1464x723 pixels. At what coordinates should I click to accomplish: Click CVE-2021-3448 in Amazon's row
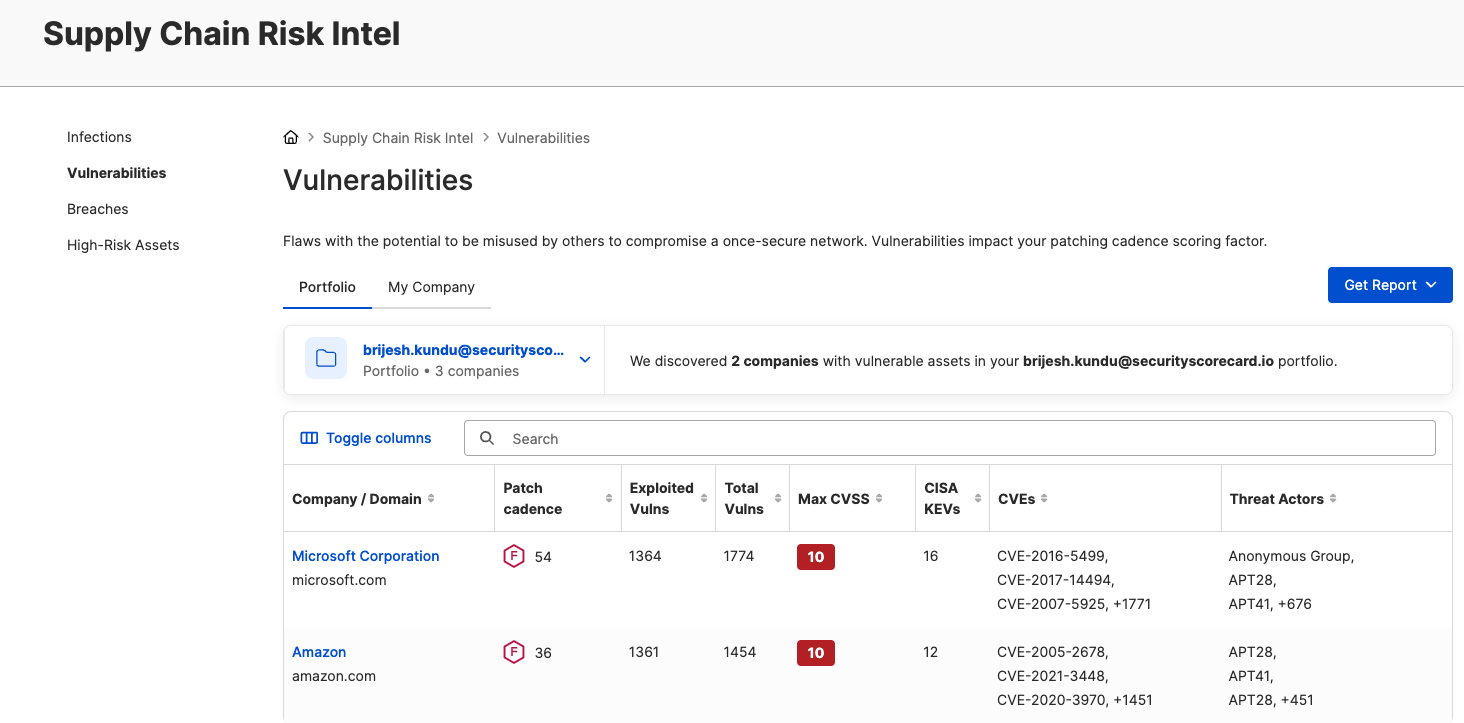tap(1051, 676)
